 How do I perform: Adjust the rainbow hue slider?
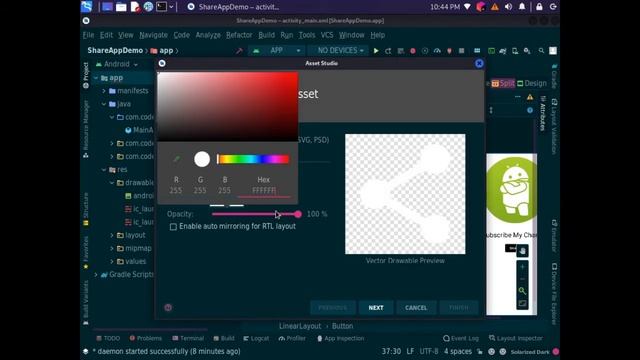tap(253, 159)
